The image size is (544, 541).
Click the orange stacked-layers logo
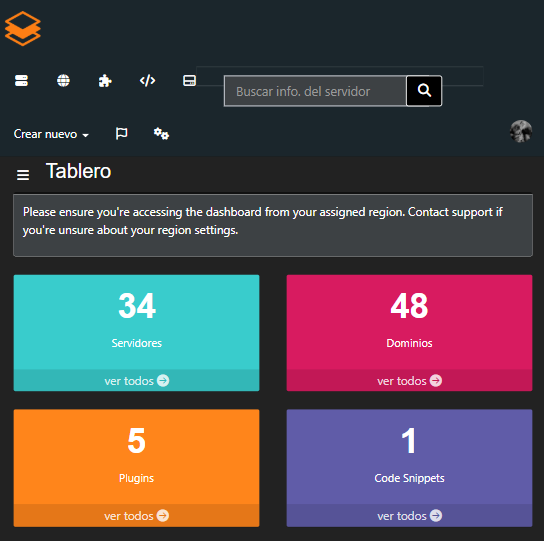coord(23,28)
